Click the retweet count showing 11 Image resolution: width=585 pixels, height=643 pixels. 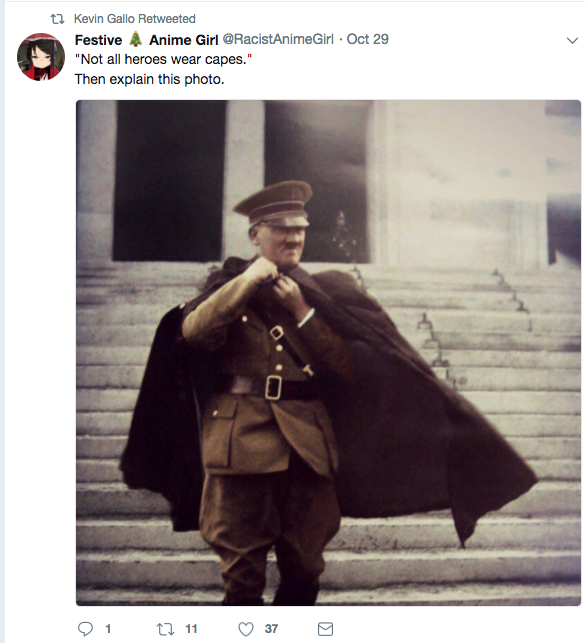pos(191,629)
